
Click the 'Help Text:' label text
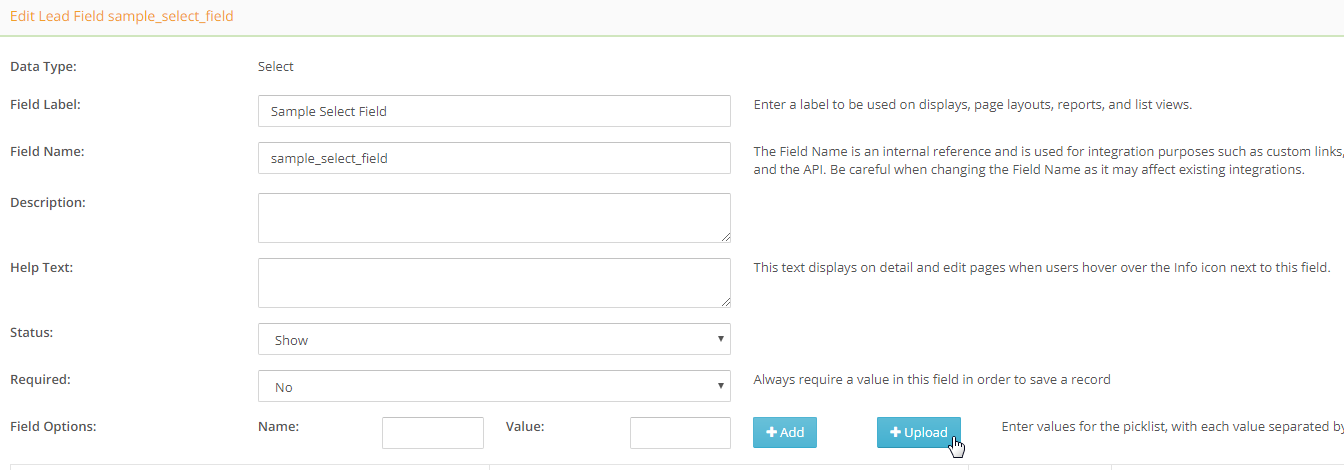(x=41, y=267)
